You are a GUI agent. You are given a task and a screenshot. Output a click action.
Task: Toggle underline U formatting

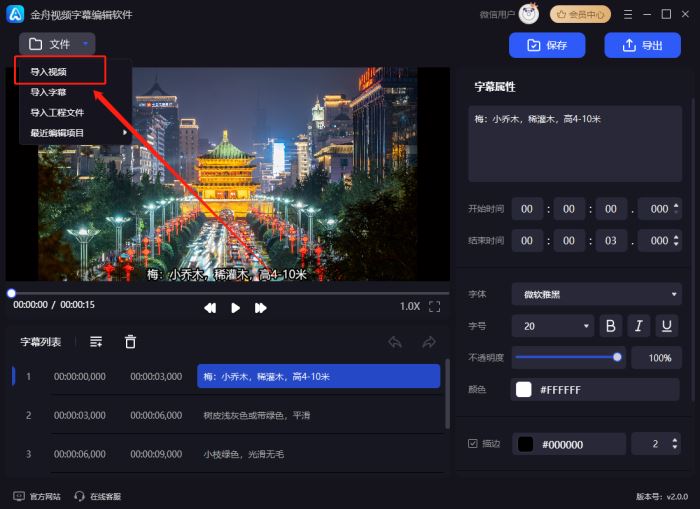pos(667,326)
